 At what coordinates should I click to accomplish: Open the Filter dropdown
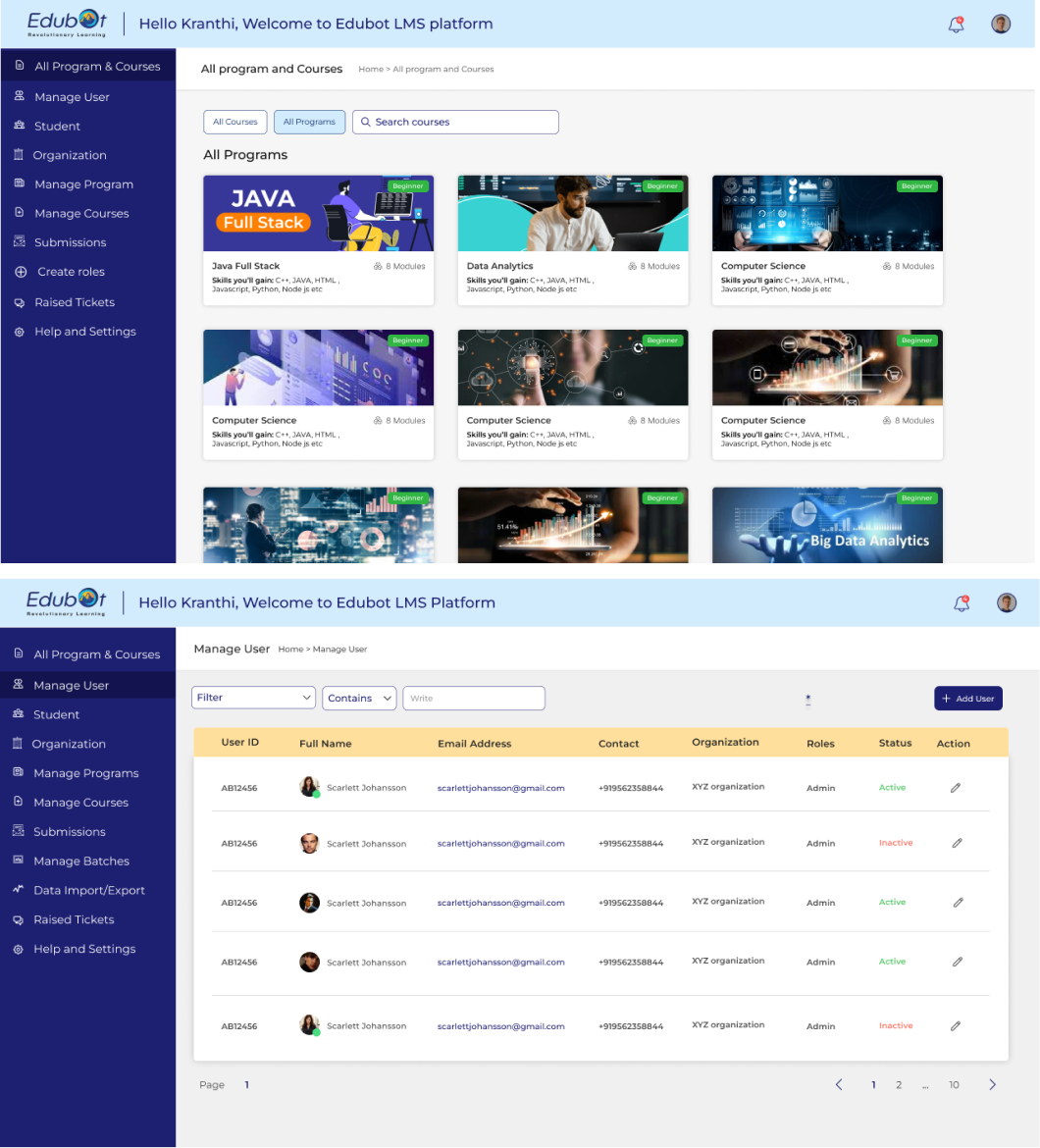253,698
